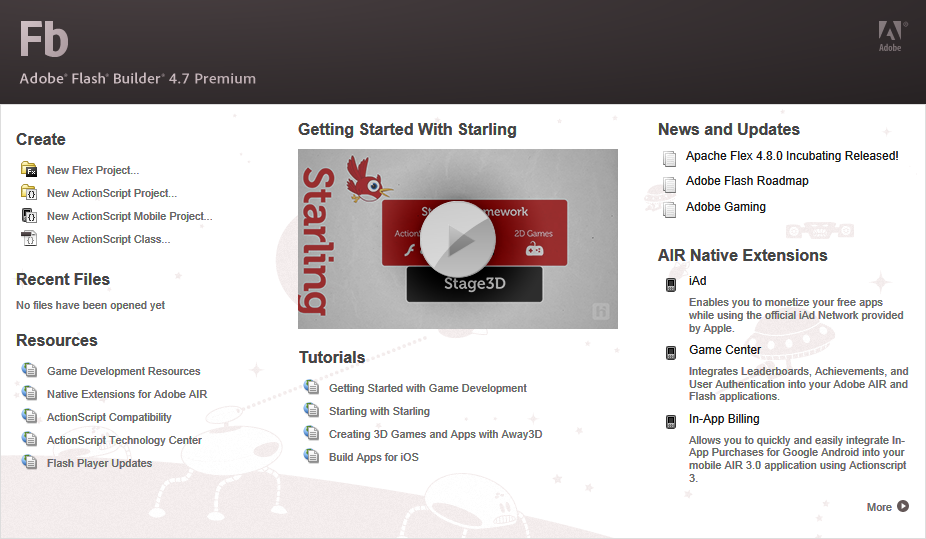Create a New ActionScript Mobile Project...
Viewport: 926px width, 539px height.
point(129,216)
